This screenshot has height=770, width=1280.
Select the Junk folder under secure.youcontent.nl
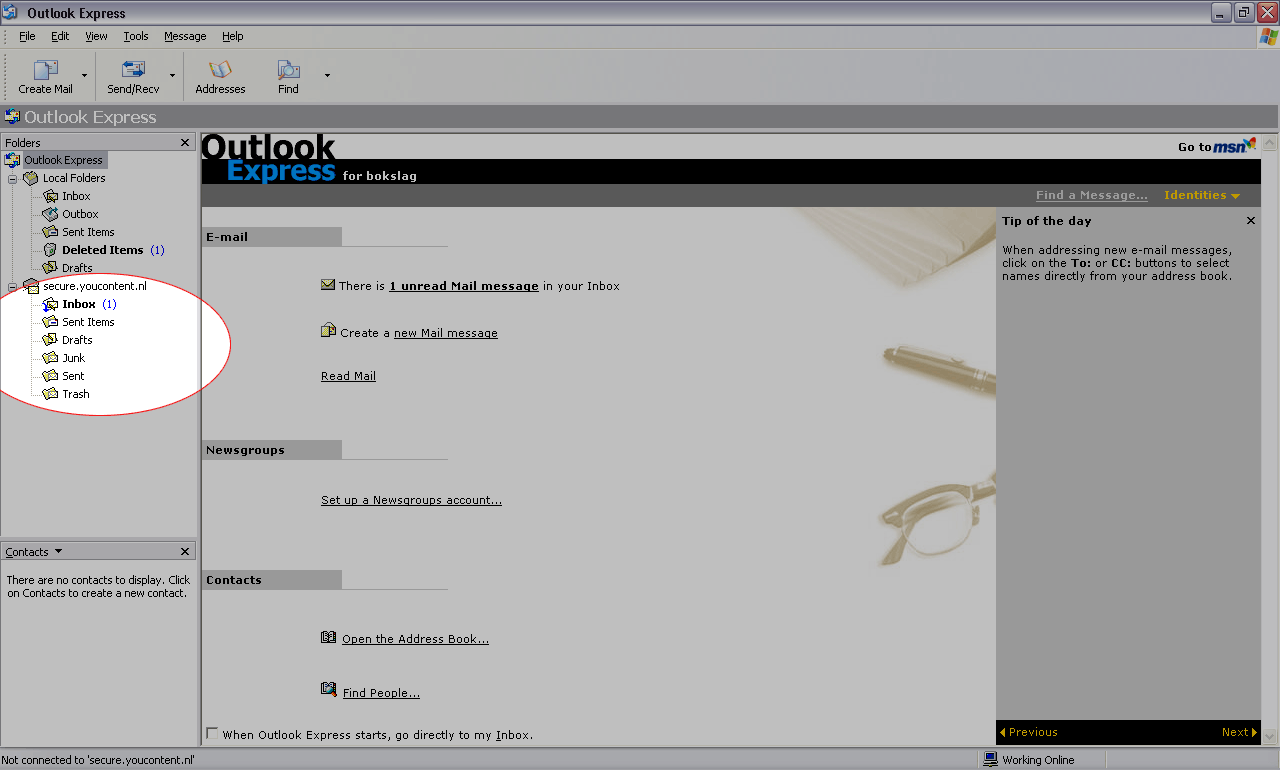73,358
